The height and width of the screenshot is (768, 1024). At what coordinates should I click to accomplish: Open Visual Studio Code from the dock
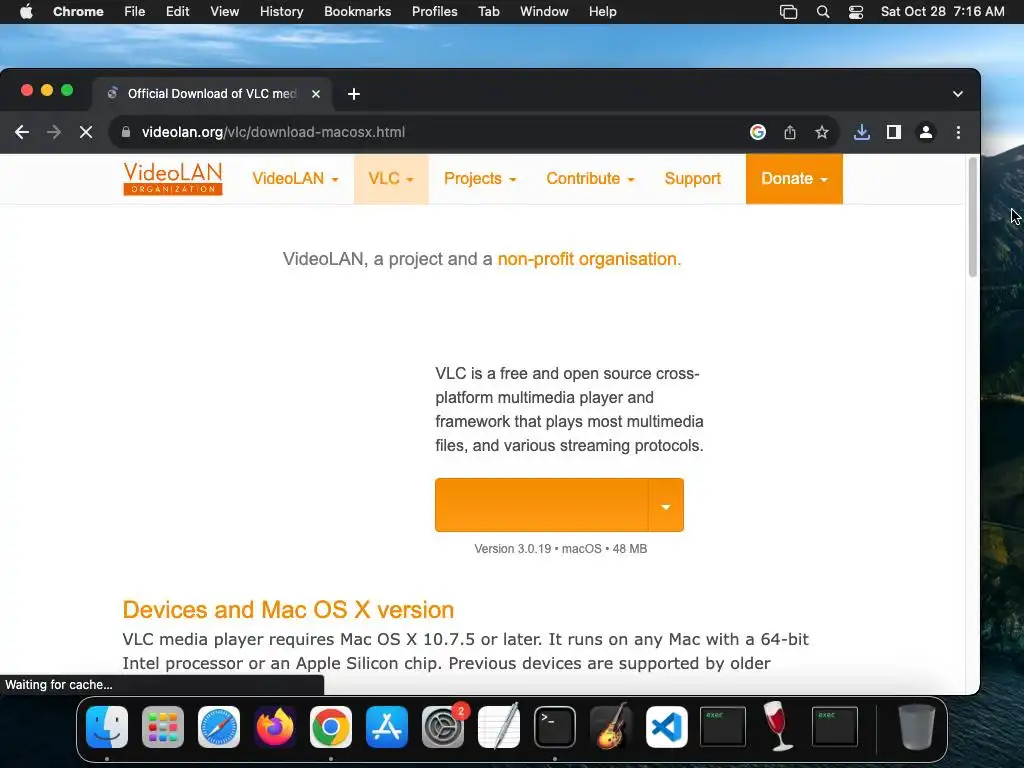pyautogui.click(x=667, y=727)
